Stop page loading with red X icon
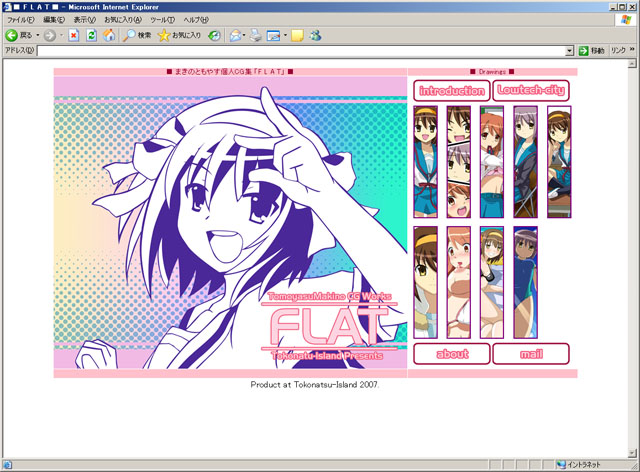This screenshot has height=472, width=640. coord(73,36)
